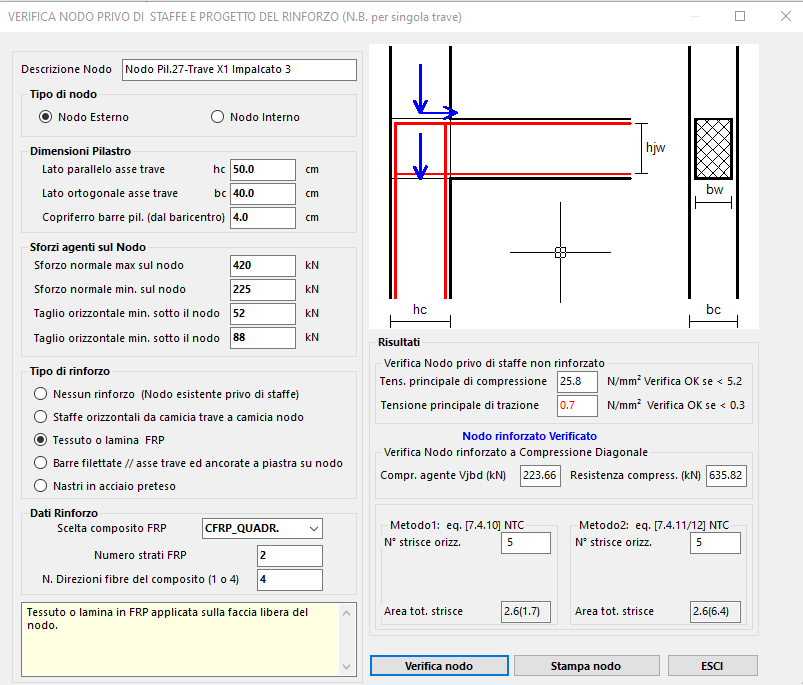Choose Staffe orizzontali da camicia trave option
803x685 pixels.
[x=40, y=417]
